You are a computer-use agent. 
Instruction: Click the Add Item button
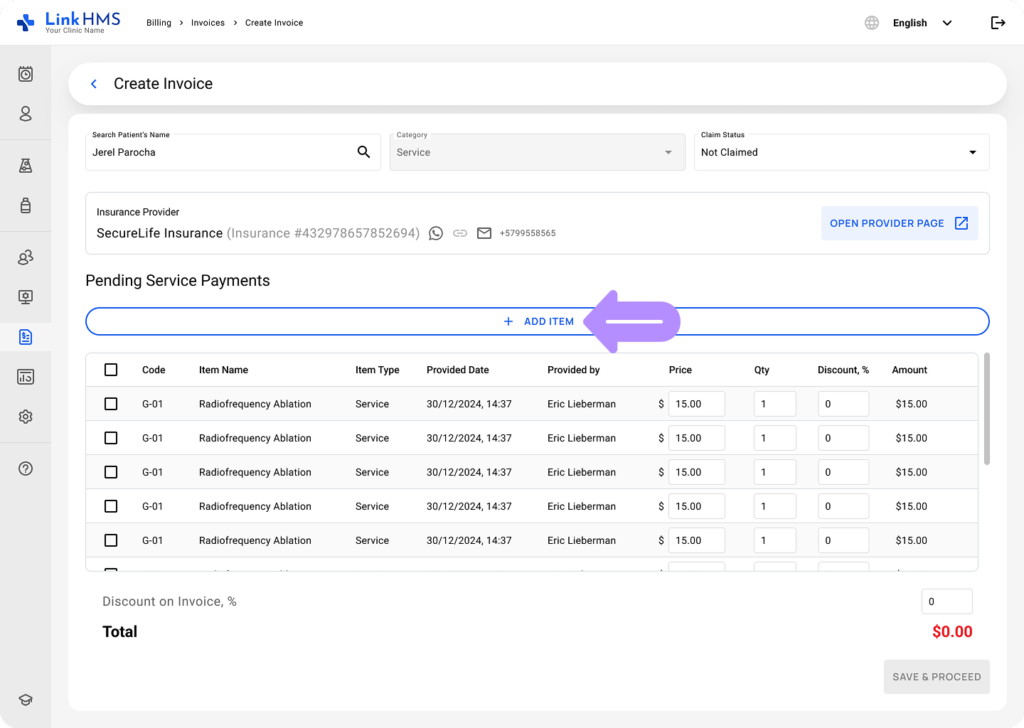537,321
